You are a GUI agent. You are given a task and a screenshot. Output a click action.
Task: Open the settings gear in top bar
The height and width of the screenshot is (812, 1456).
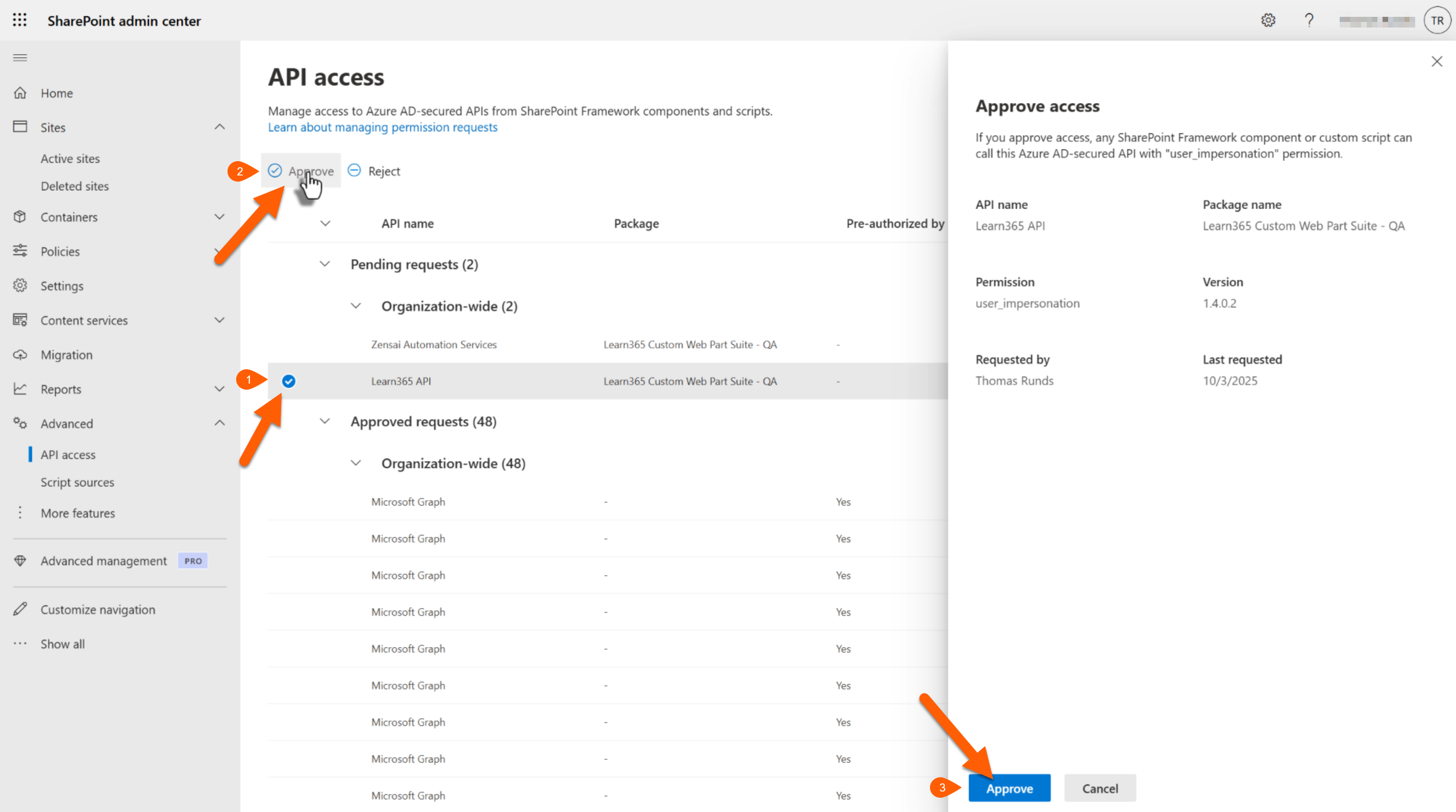point(1268,20)
